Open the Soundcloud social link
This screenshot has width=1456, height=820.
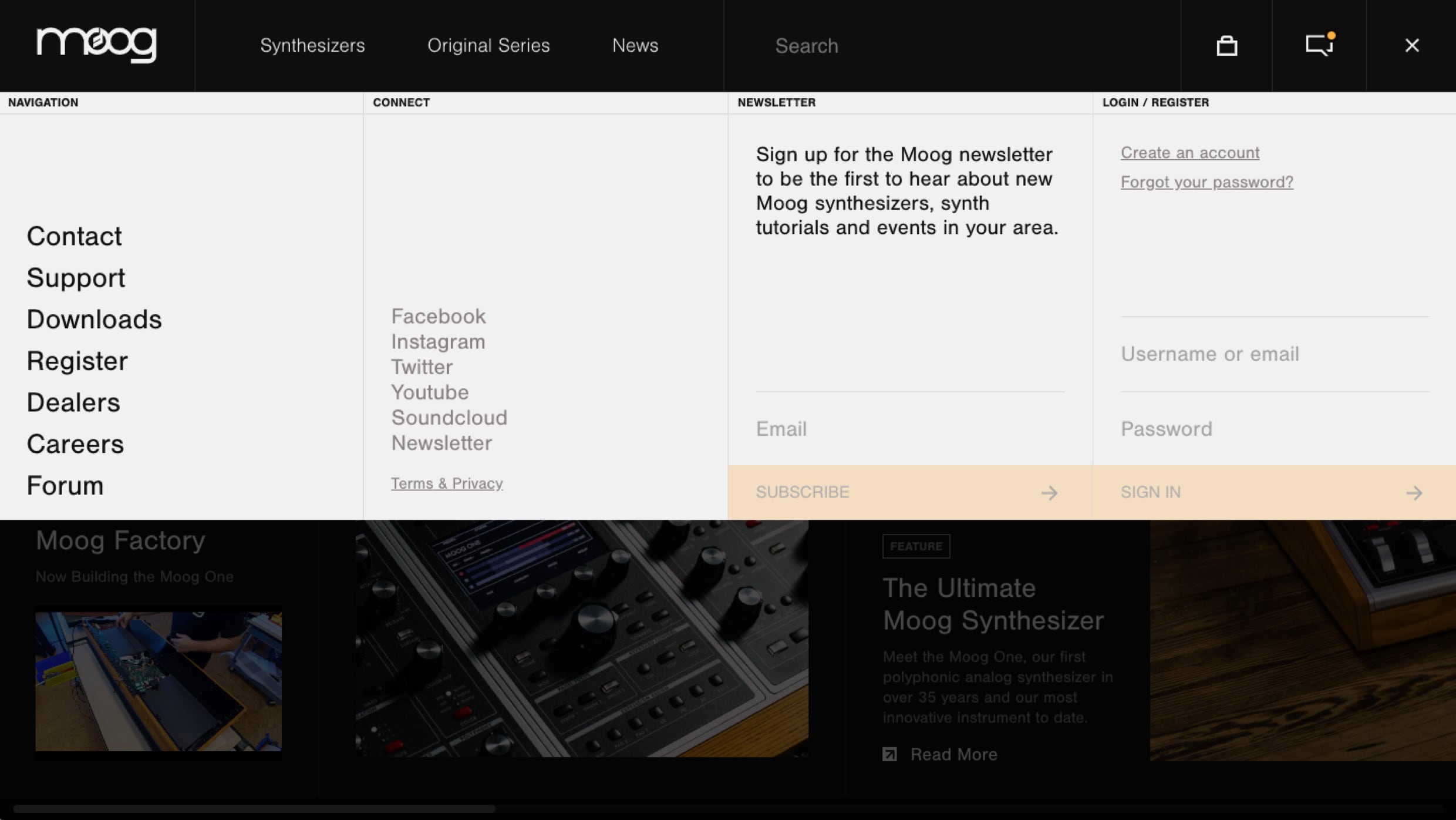(449, 418)
